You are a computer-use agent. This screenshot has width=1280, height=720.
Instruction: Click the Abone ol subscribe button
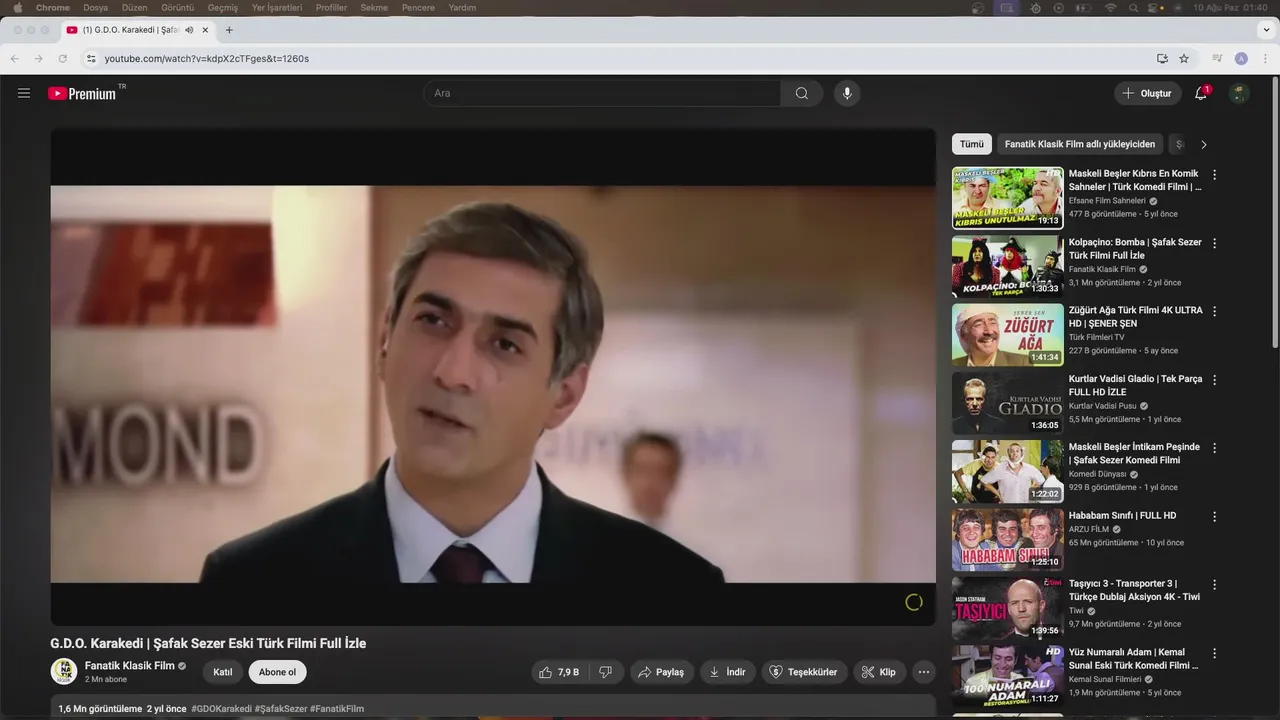(277, 672)
